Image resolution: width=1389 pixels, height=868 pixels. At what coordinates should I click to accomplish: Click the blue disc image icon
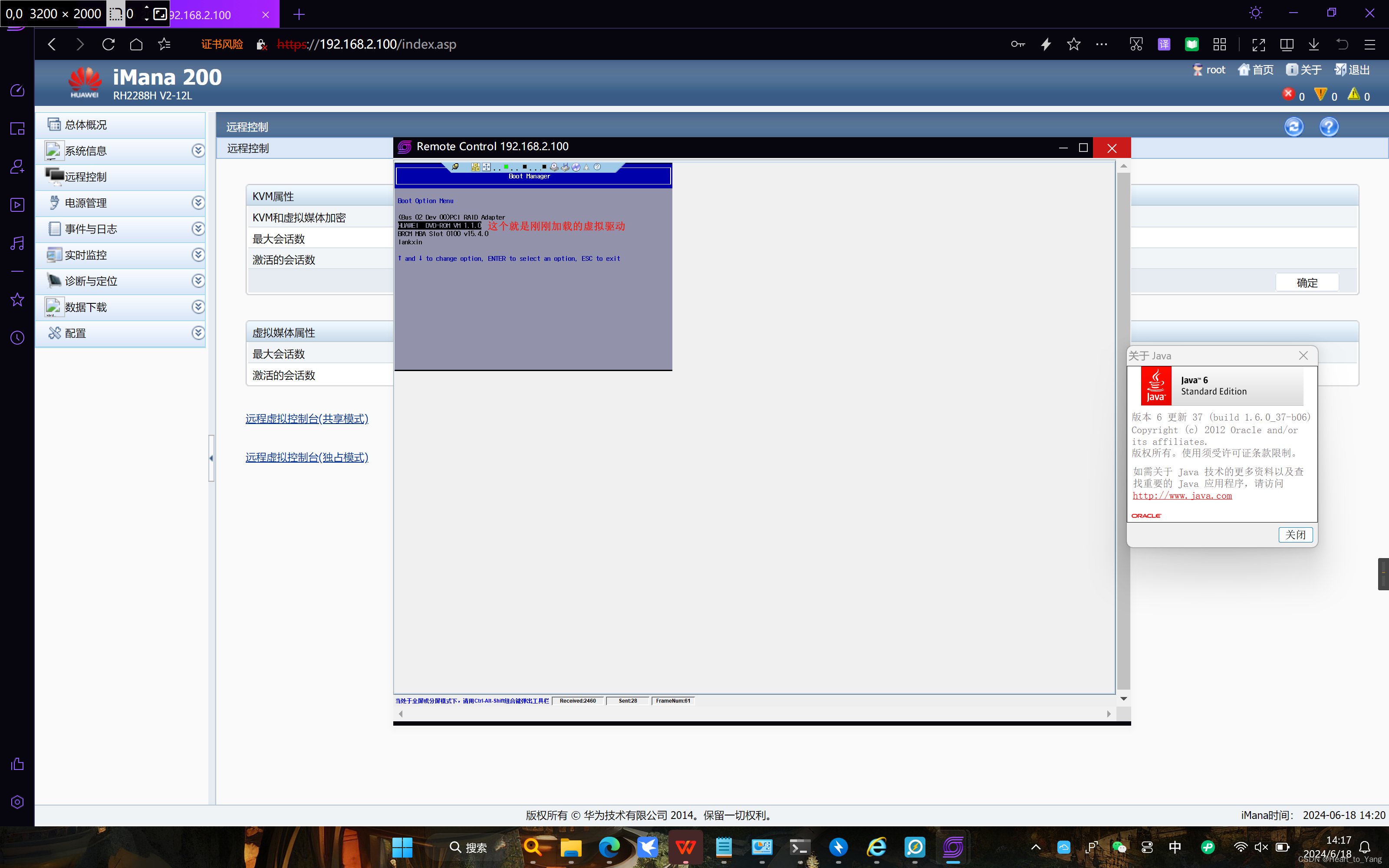(576, 167)
